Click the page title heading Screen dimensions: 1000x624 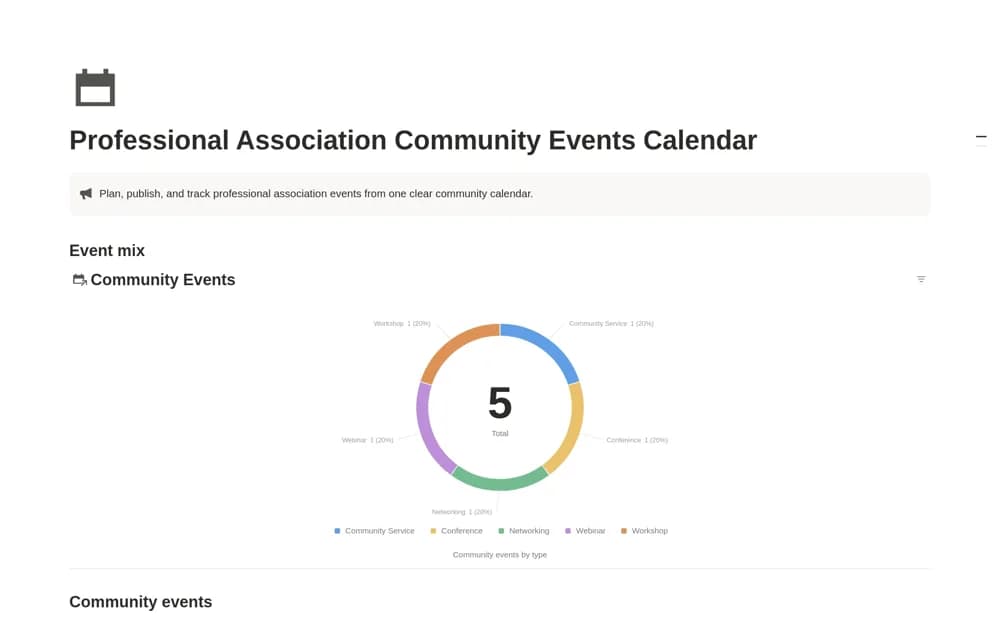tap(413, 140)
